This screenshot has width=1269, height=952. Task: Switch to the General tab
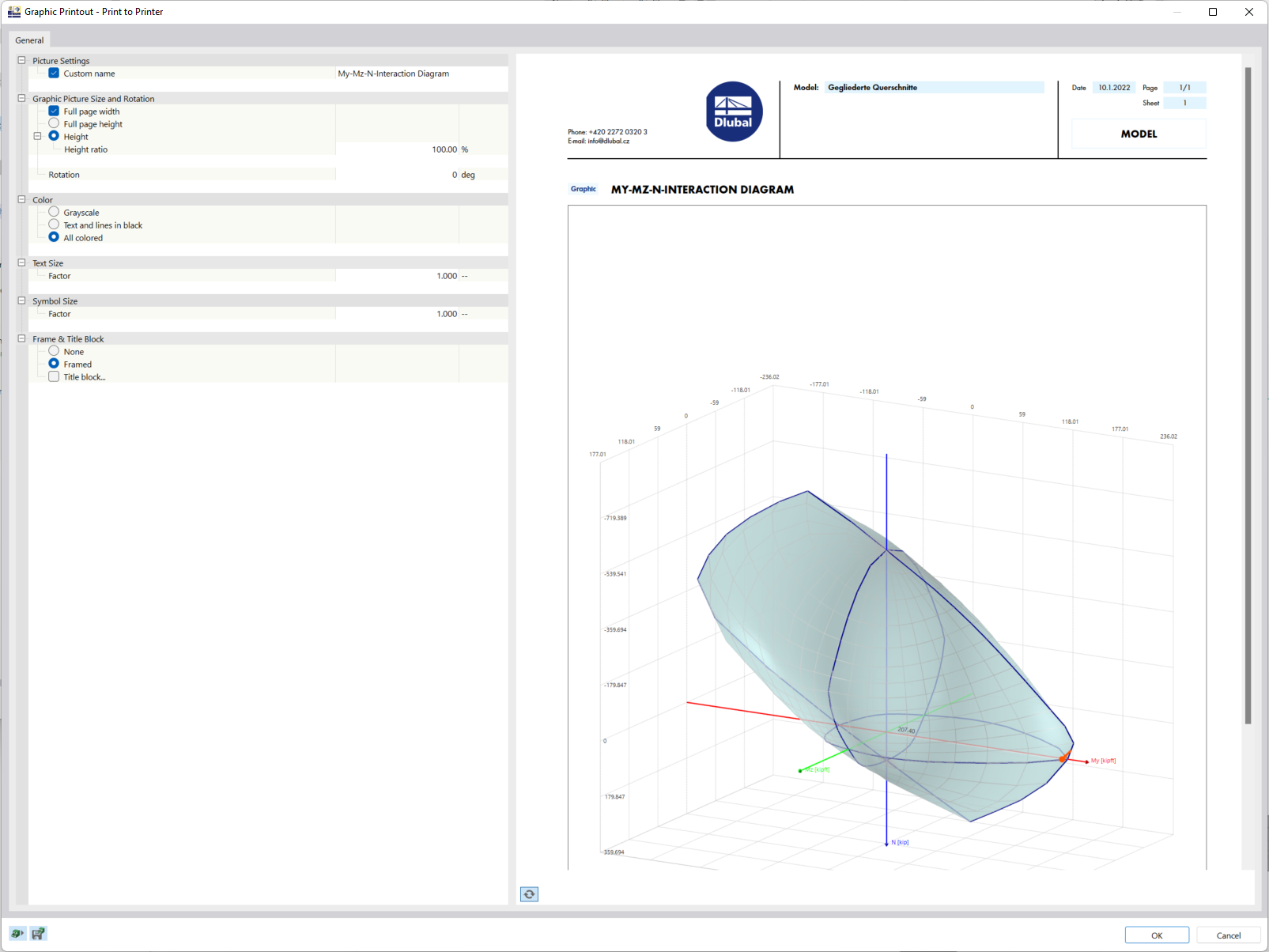[x=29, y=40]
